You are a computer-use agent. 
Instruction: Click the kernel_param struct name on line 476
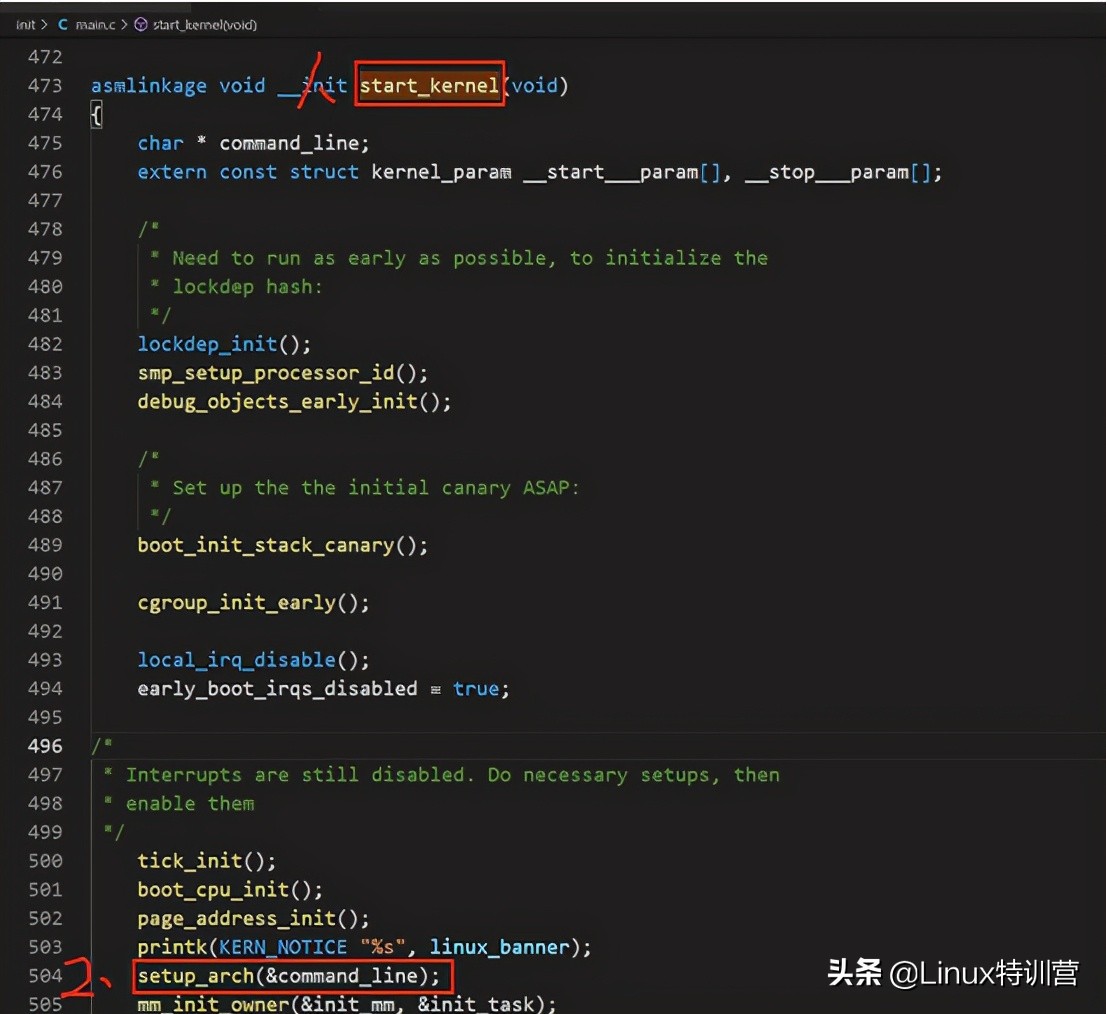[x=442, y=172]
